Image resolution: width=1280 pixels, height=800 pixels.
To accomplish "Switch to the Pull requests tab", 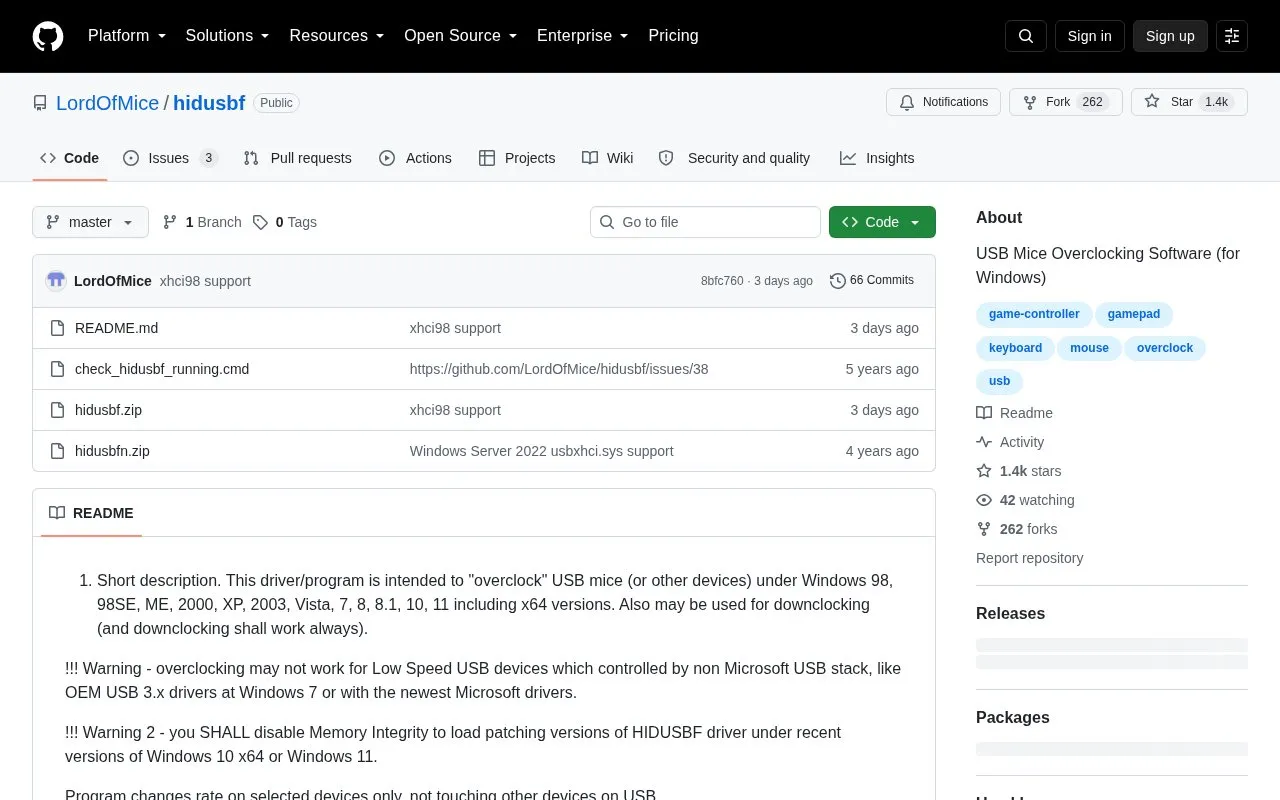I will [297, 158].
